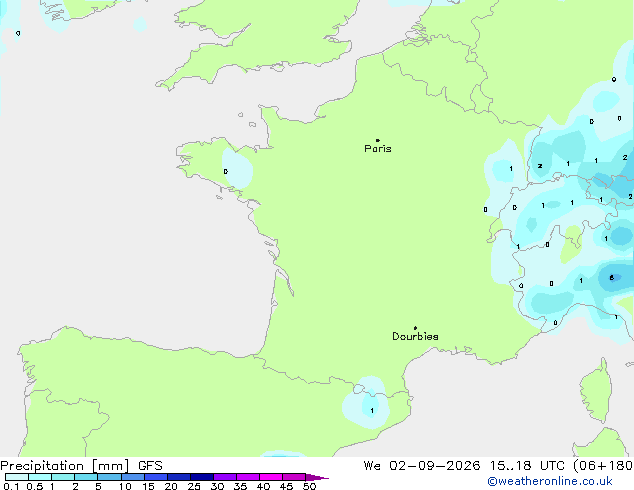Click the 5 mm legend swatch

pyautogui.click(x=110, y=477)
